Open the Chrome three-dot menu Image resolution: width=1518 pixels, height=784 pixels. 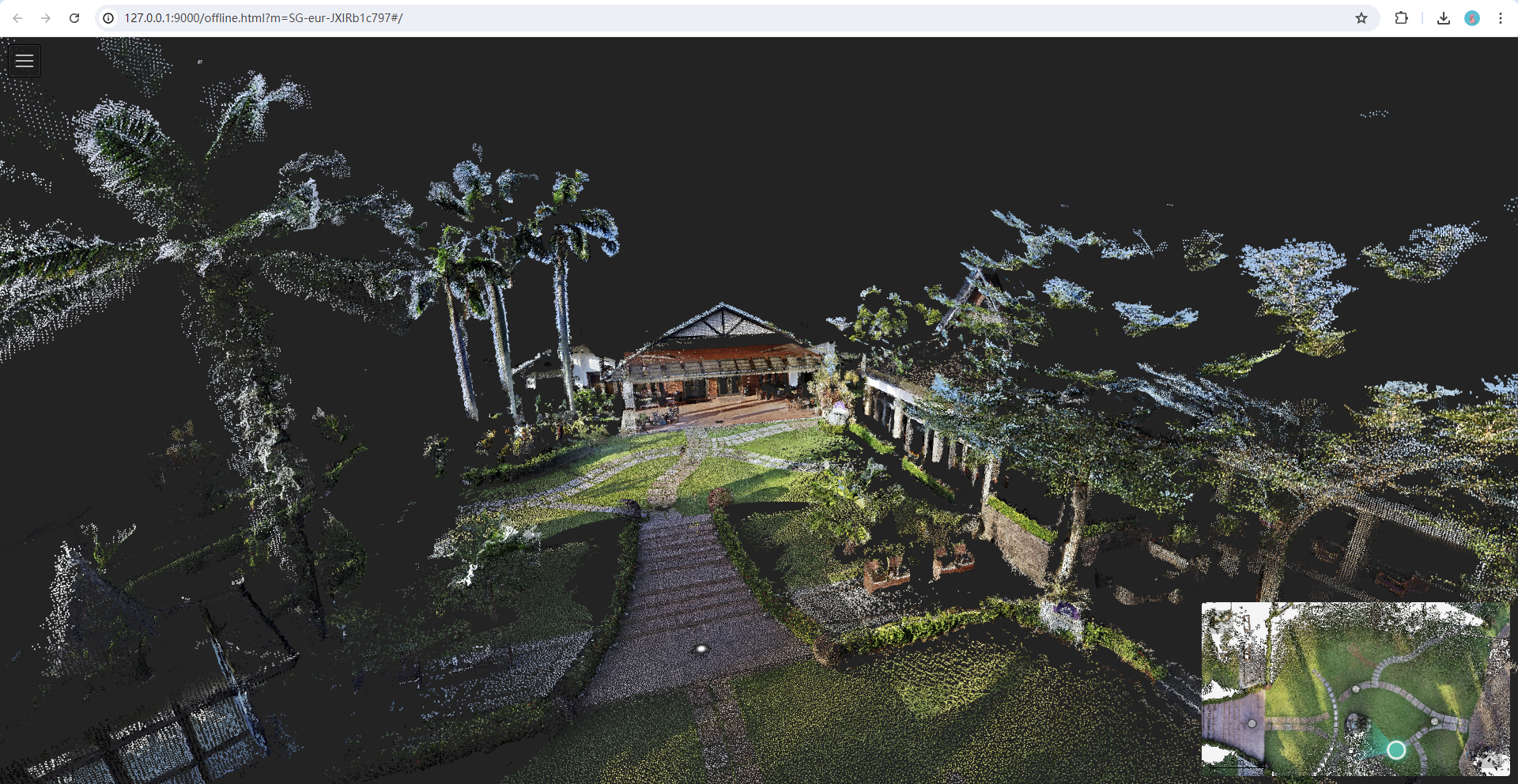coord(1500,18)
